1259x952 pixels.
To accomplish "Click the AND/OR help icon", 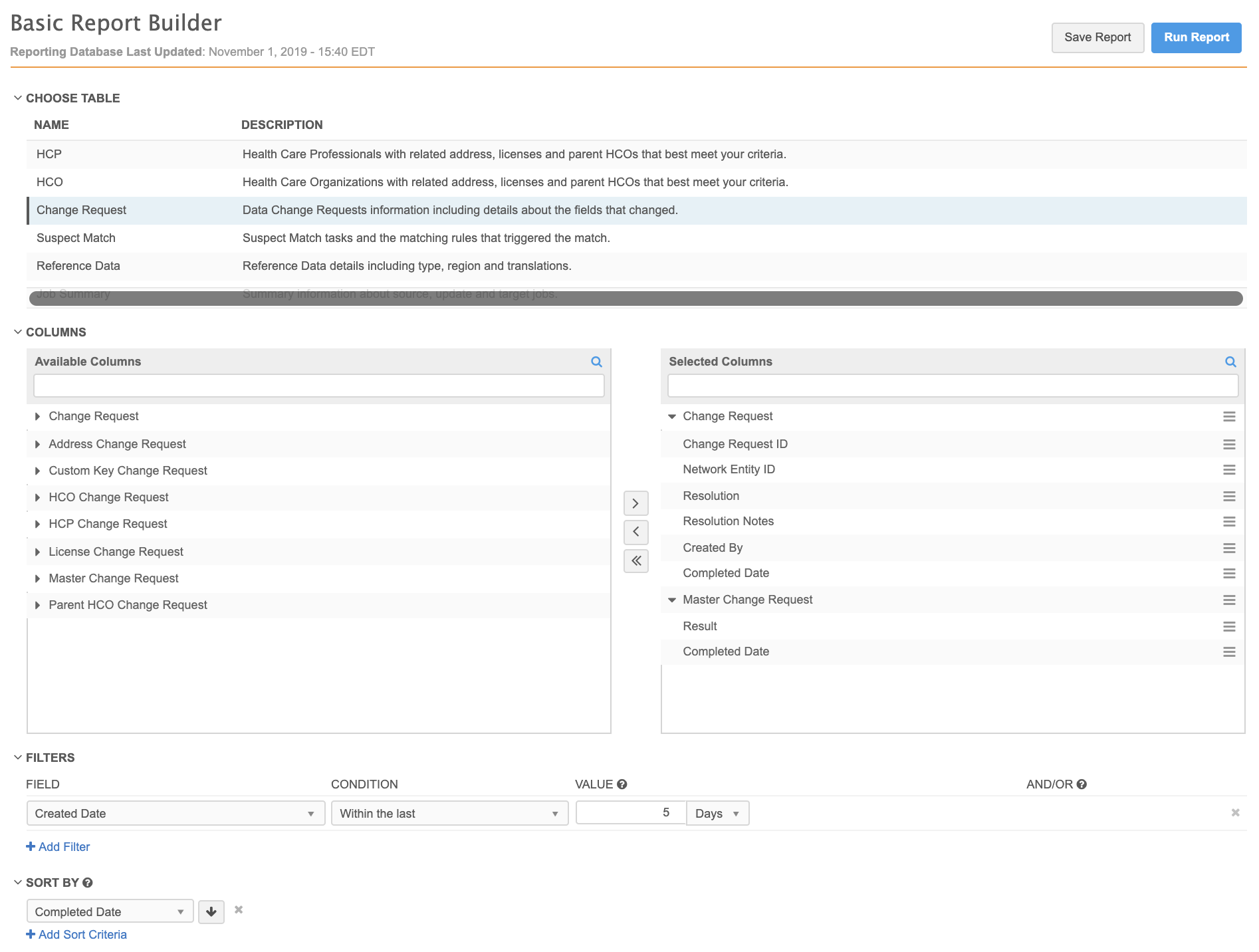I will [1082, 784].
